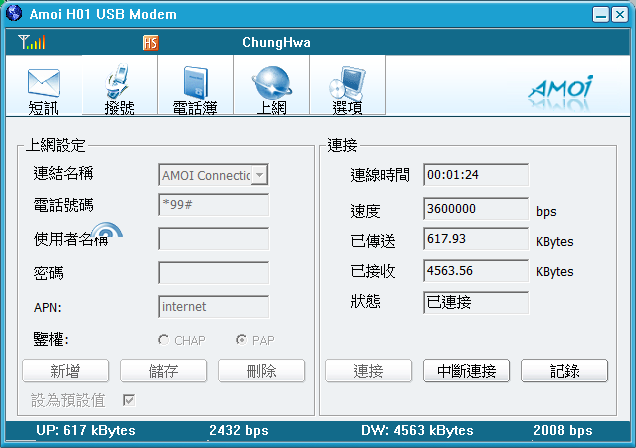
Task: Click the ChungHwa operator name
Action: 276,43
